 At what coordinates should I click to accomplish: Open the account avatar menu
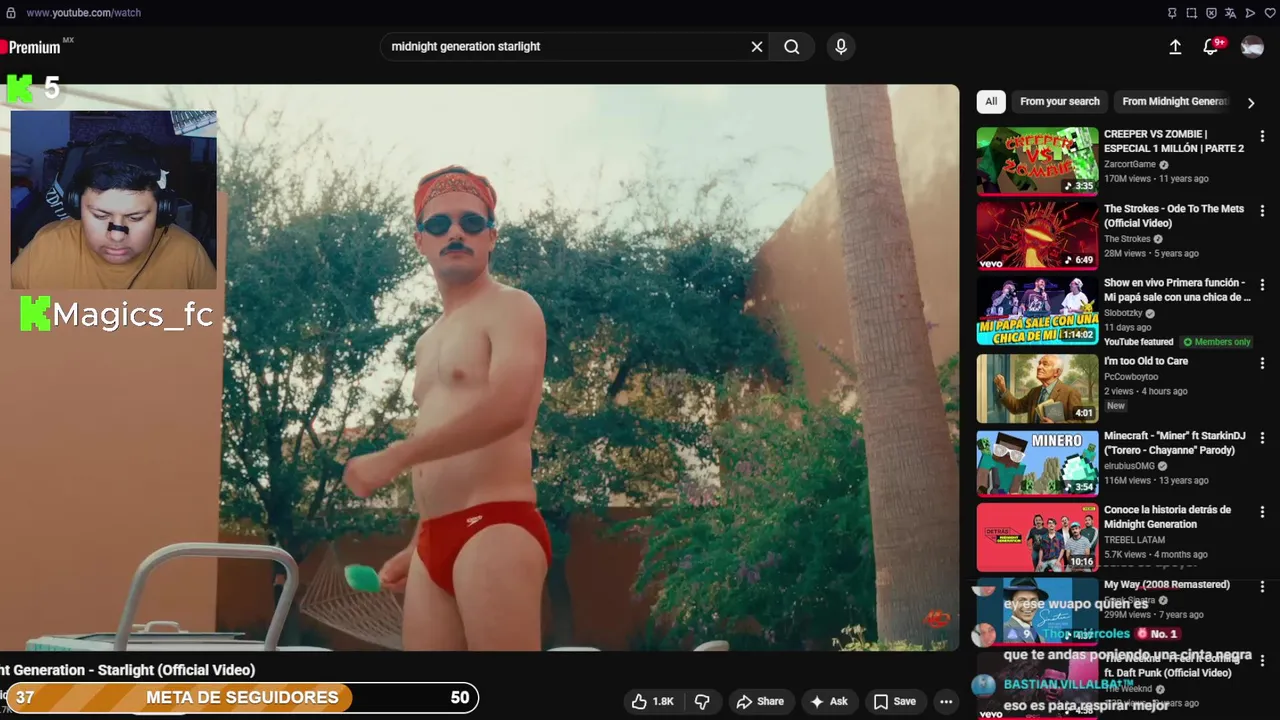(x=1252, y=47)
